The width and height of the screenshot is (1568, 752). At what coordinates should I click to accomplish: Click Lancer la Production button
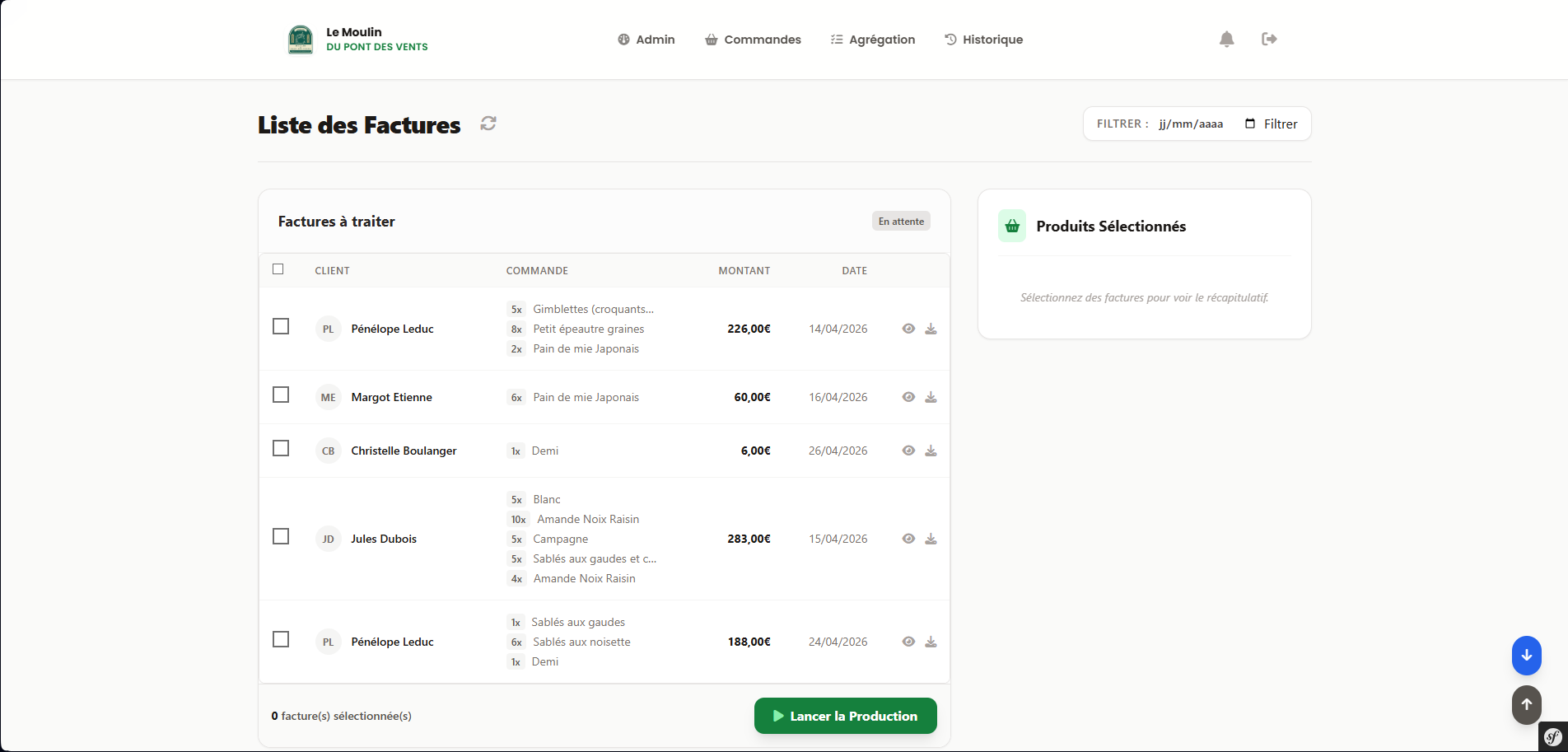click(x=845, y=716)
